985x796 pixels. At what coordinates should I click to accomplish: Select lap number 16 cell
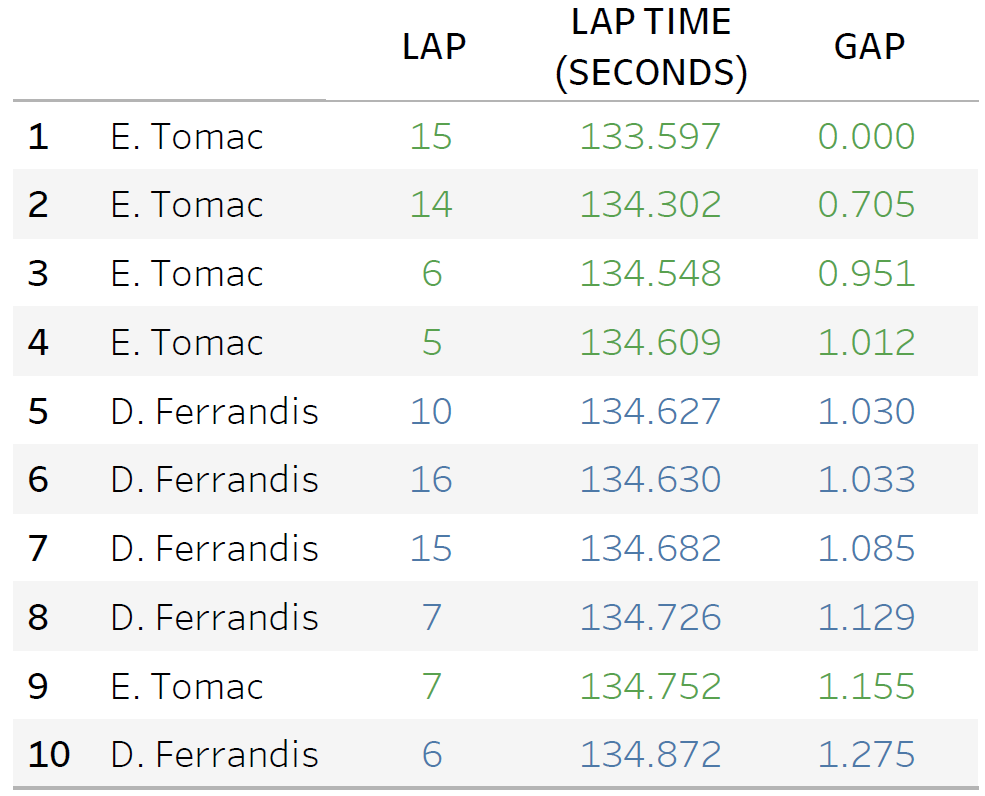[431, 480]
